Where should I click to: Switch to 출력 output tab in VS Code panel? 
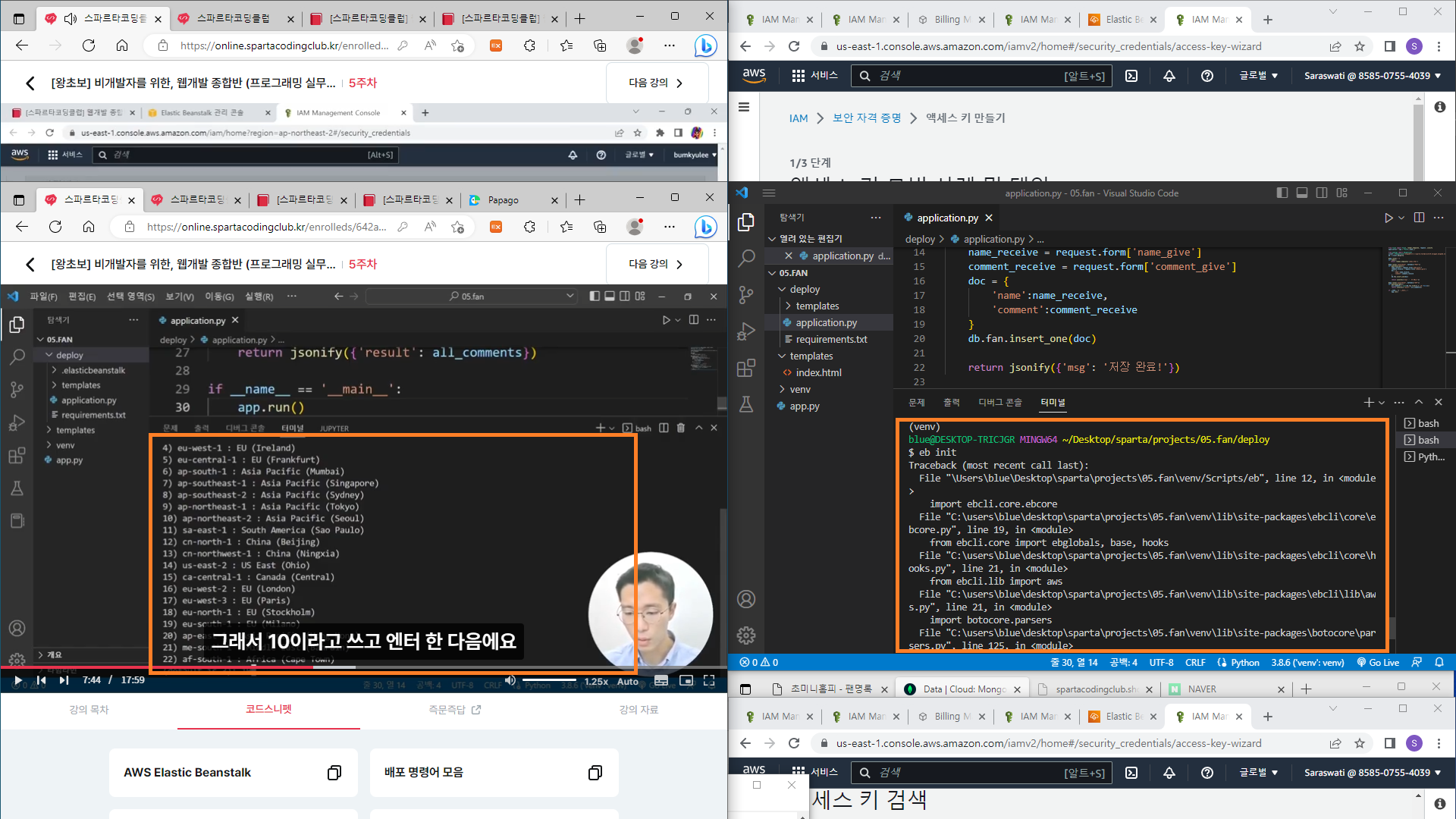tap(952, 403)
